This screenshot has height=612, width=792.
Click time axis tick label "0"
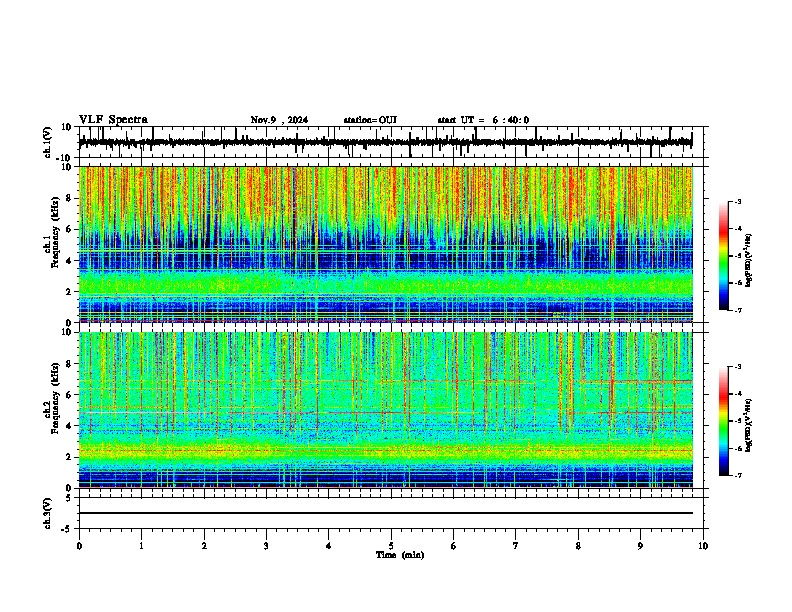(x=79, y=546)
